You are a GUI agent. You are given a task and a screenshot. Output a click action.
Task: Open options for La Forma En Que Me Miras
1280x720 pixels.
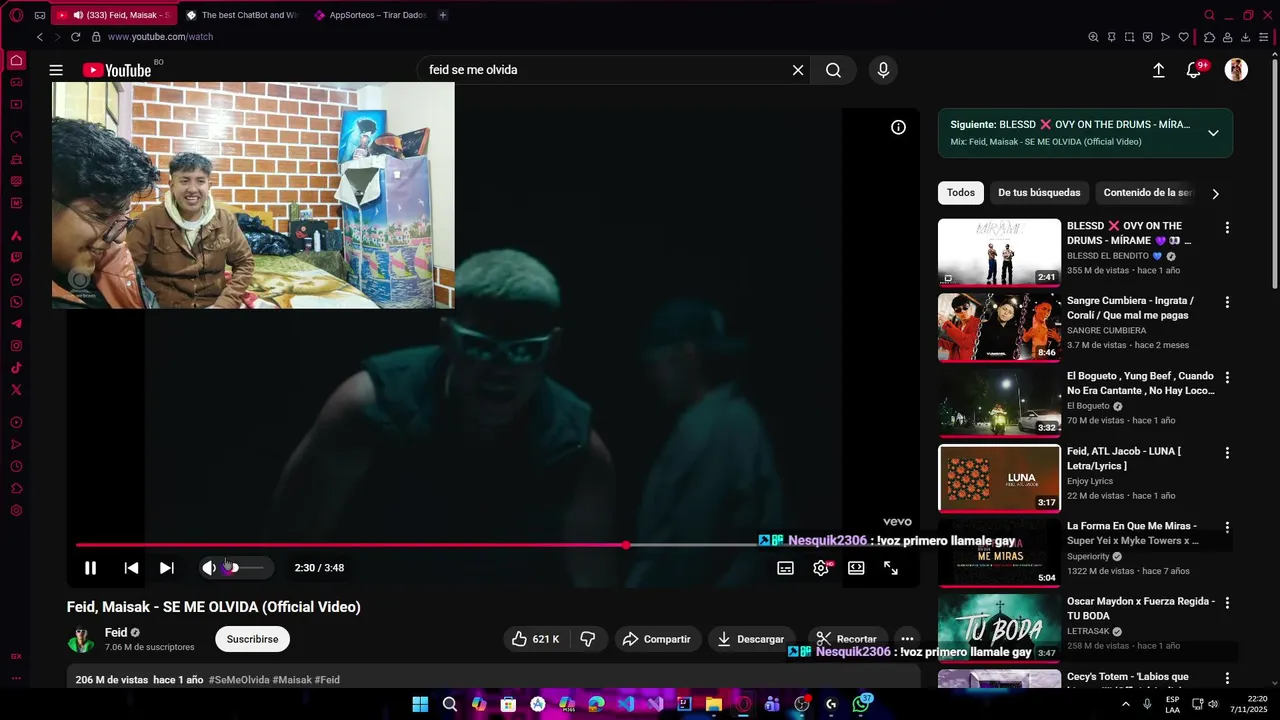pos(1227,527)
